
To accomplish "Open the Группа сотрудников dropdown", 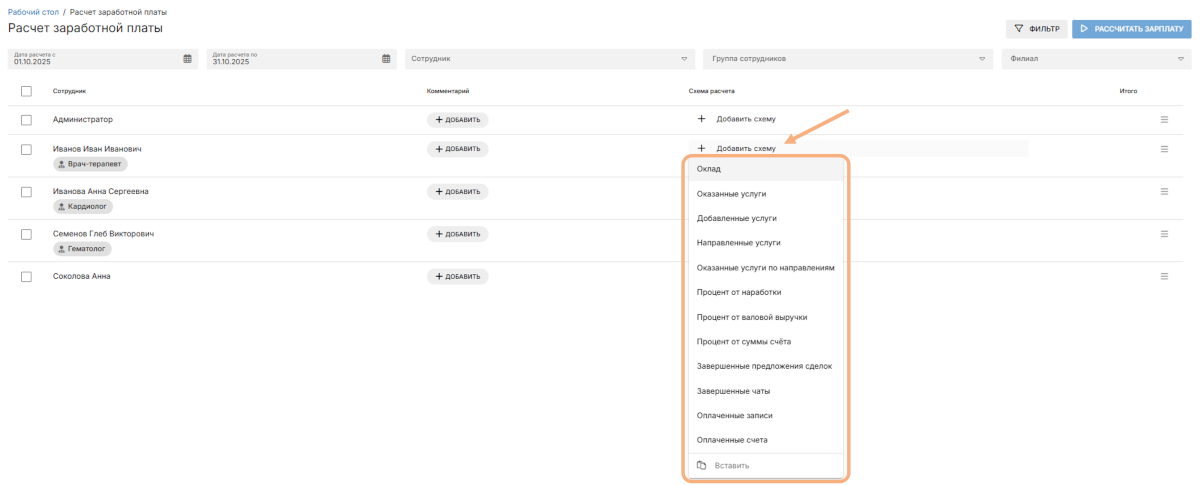I will pos(848,59).
